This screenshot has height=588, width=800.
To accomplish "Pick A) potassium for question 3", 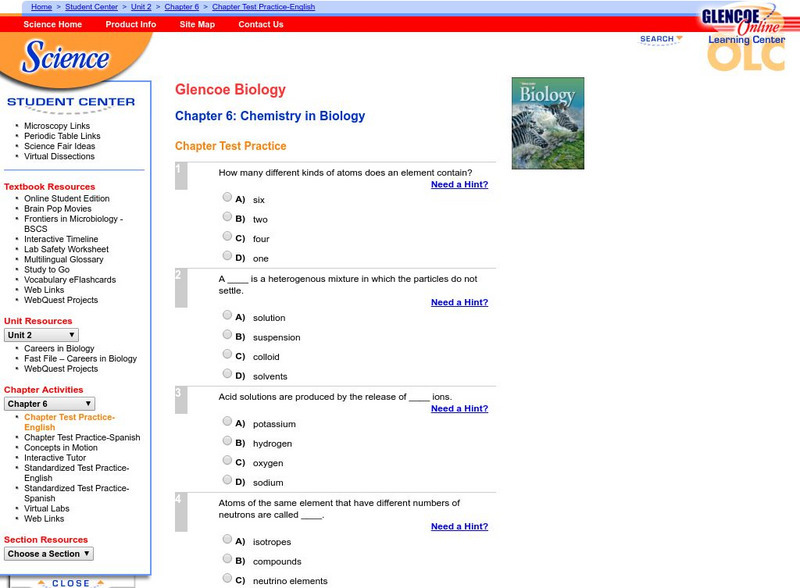I will coord(227,421).
